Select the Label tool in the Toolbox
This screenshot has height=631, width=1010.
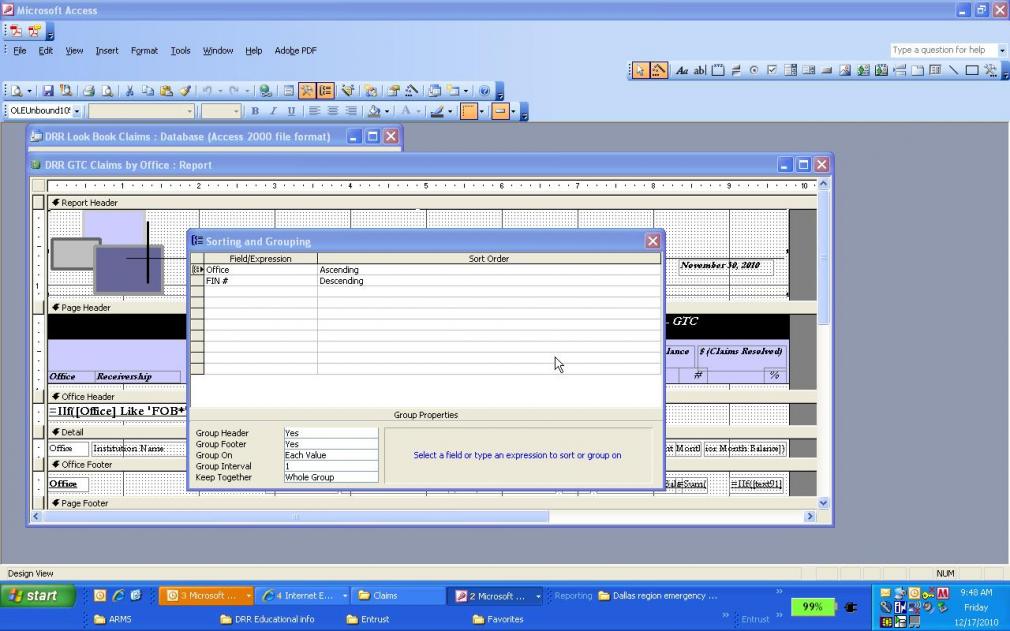pos(683,71)
